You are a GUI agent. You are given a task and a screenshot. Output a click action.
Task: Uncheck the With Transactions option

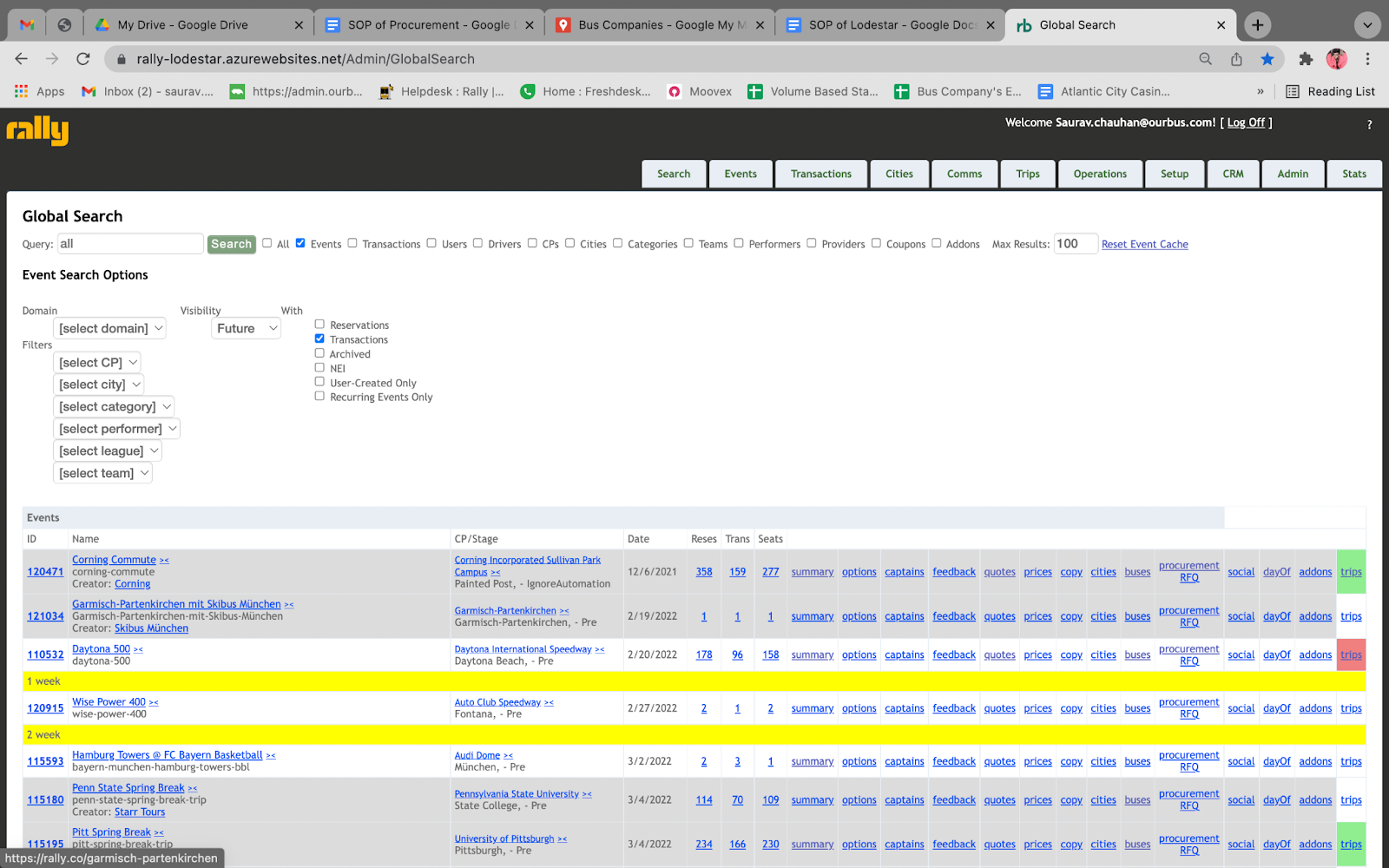(x=319, y=339)
